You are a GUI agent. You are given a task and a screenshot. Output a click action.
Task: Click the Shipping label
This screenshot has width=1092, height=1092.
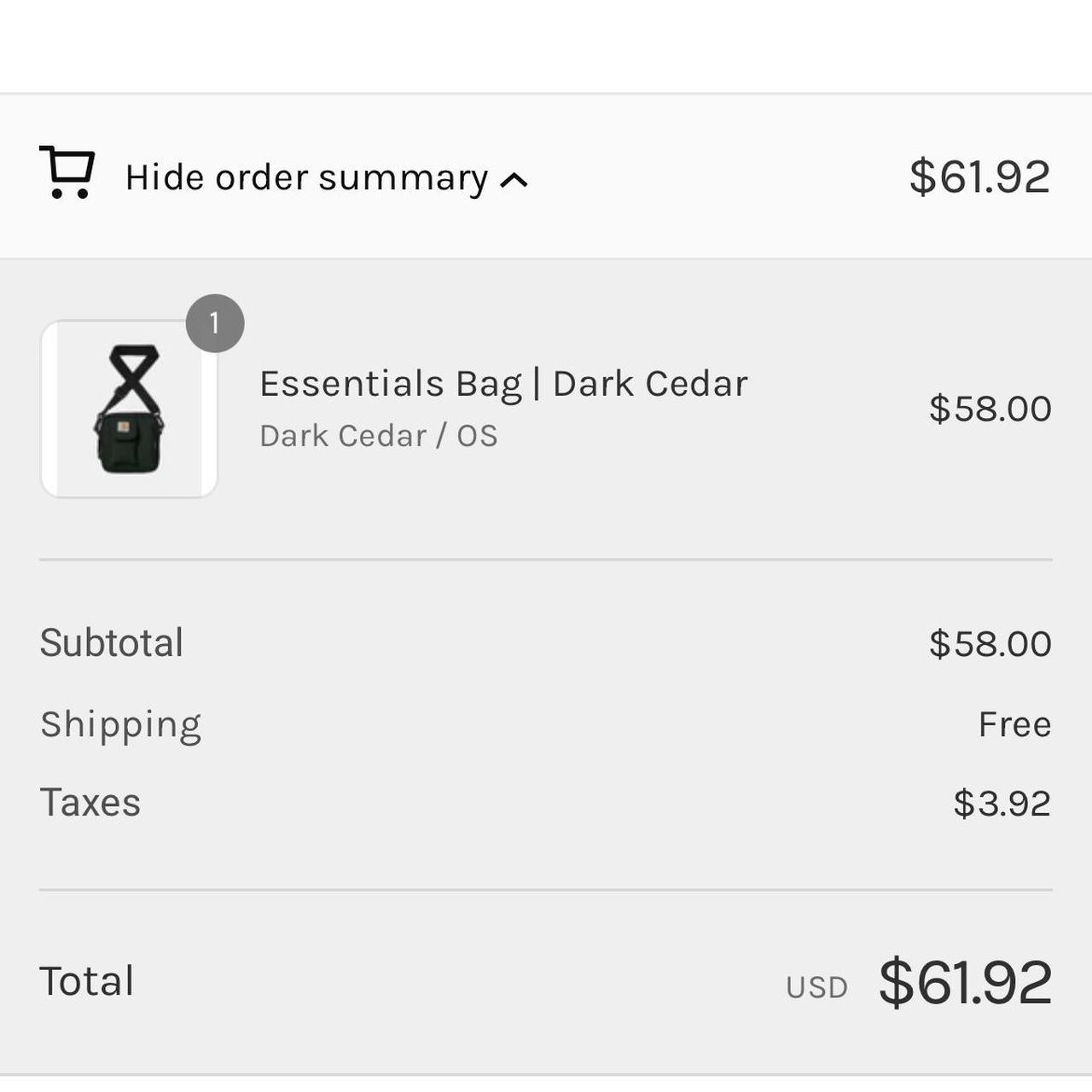click(x=120, y=724)
